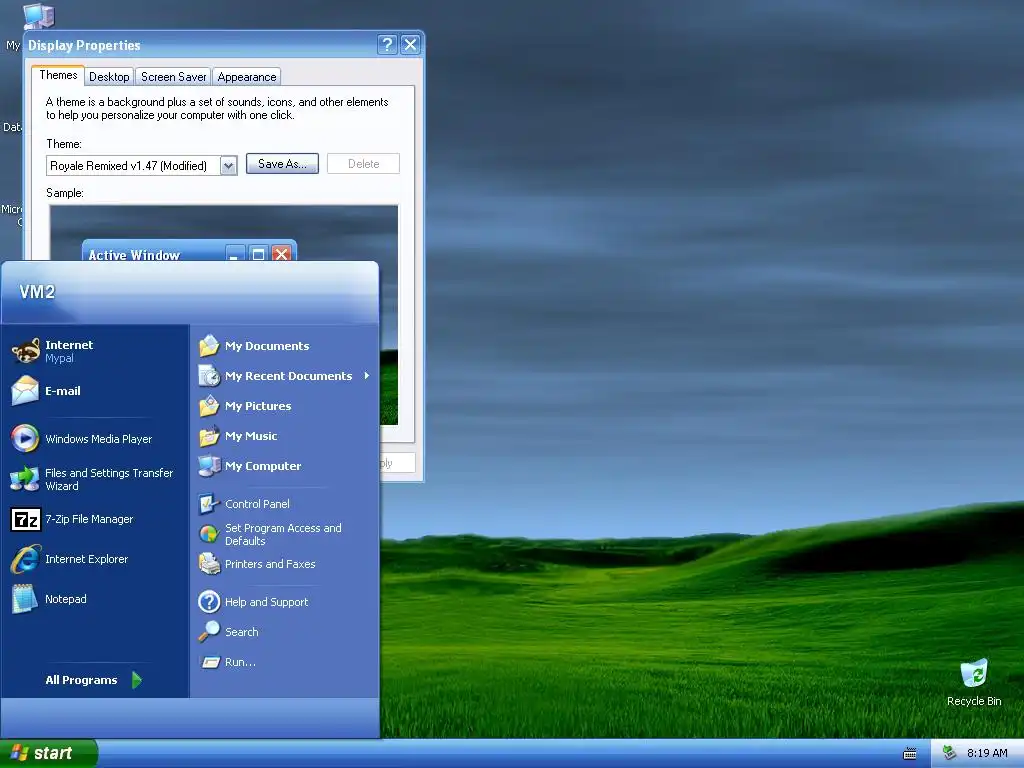Screen dimensions: 1024x768
Task: Open Files and Settings Transfer Wizard icon
Action: coord(25,479)
